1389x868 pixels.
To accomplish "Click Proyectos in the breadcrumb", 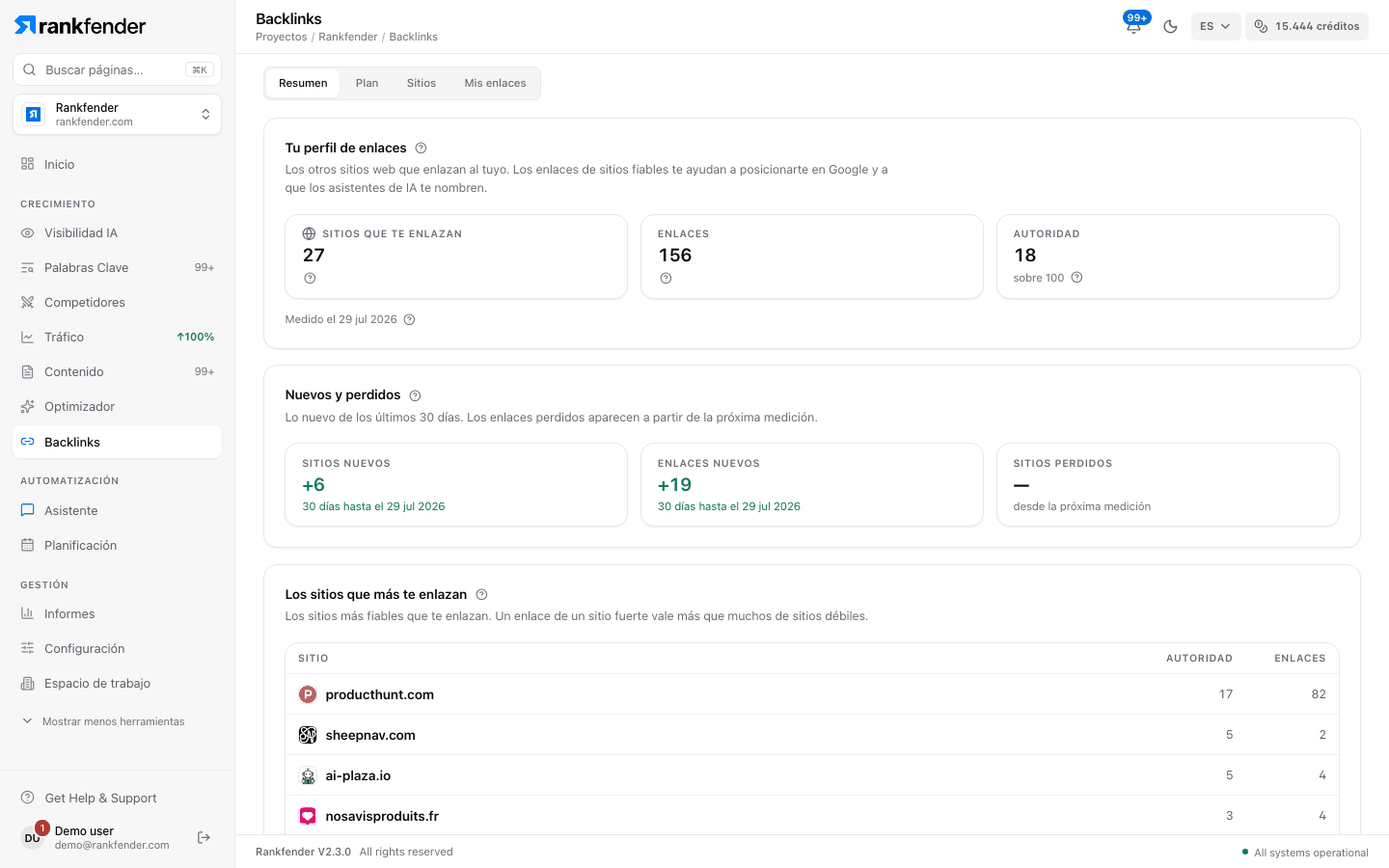I will click(x=282, y=37).
